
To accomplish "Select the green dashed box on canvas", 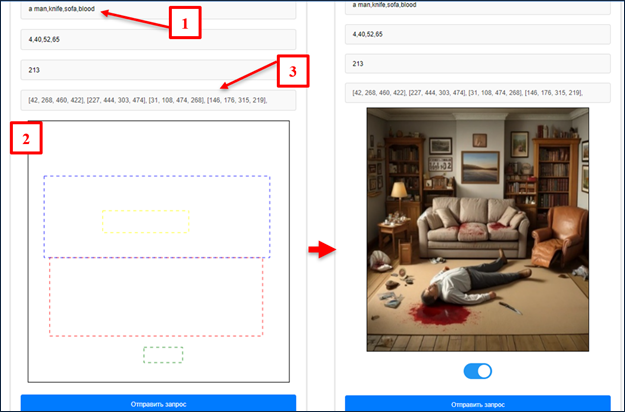I will pos(163,355).
